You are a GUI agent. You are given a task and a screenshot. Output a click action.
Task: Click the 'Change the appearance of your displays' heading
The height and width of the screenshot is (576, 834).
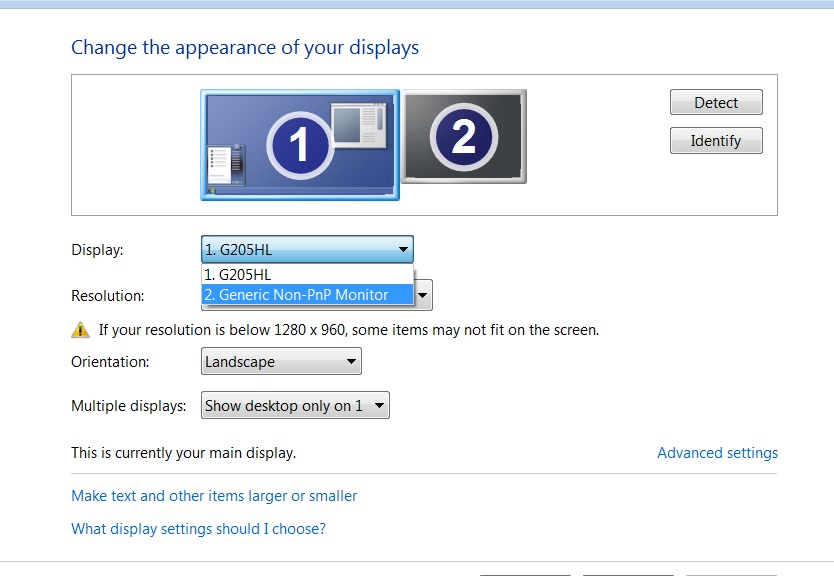click(x=245, y=47)
